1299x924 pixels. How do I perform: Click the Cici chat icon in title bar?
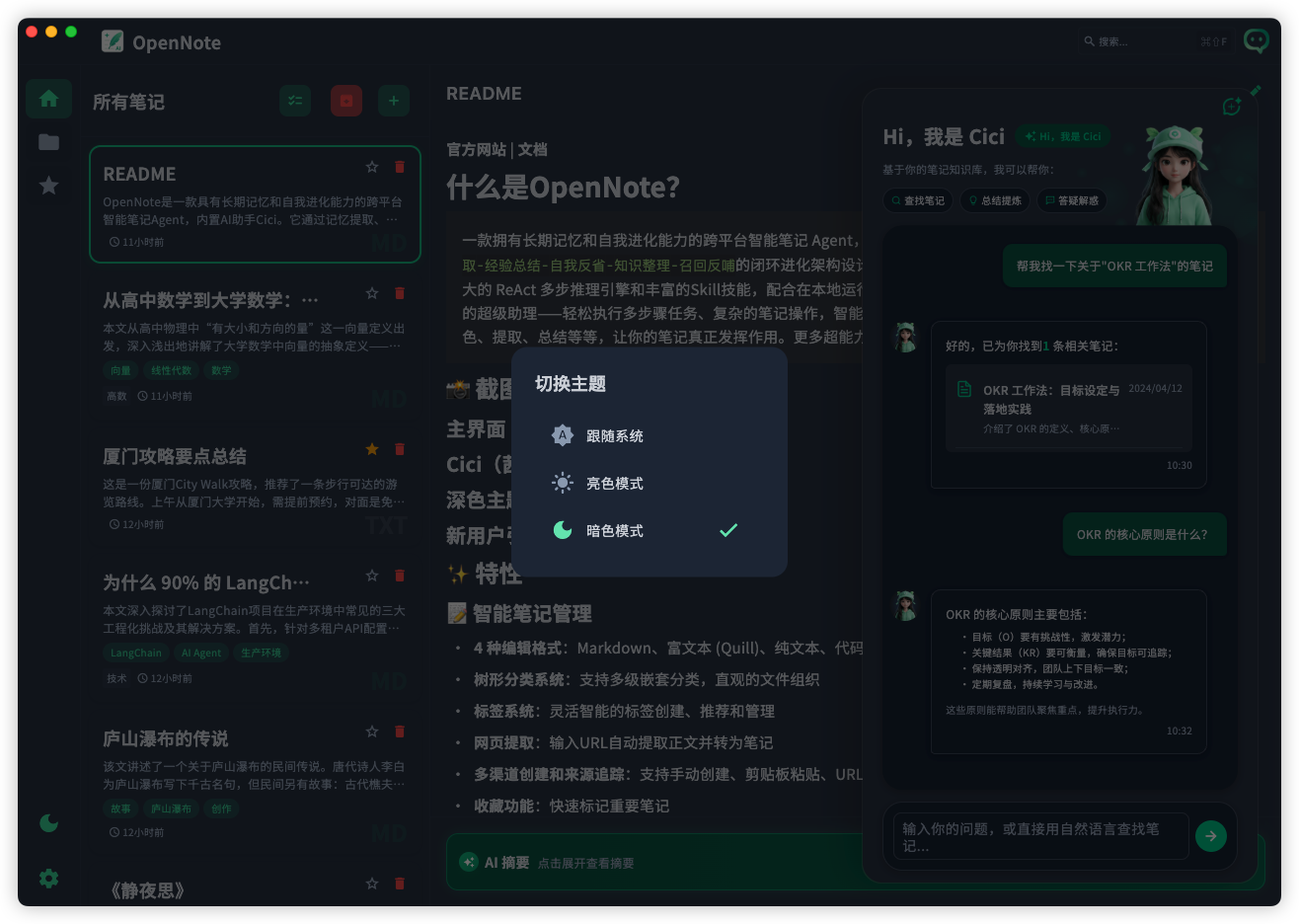coord(1257,40)
